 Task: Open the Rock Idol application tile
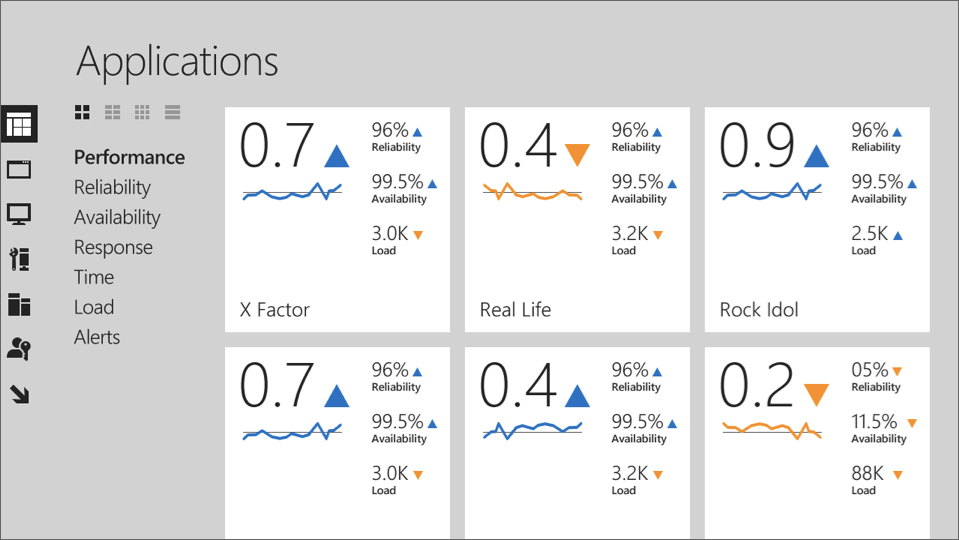817,219
